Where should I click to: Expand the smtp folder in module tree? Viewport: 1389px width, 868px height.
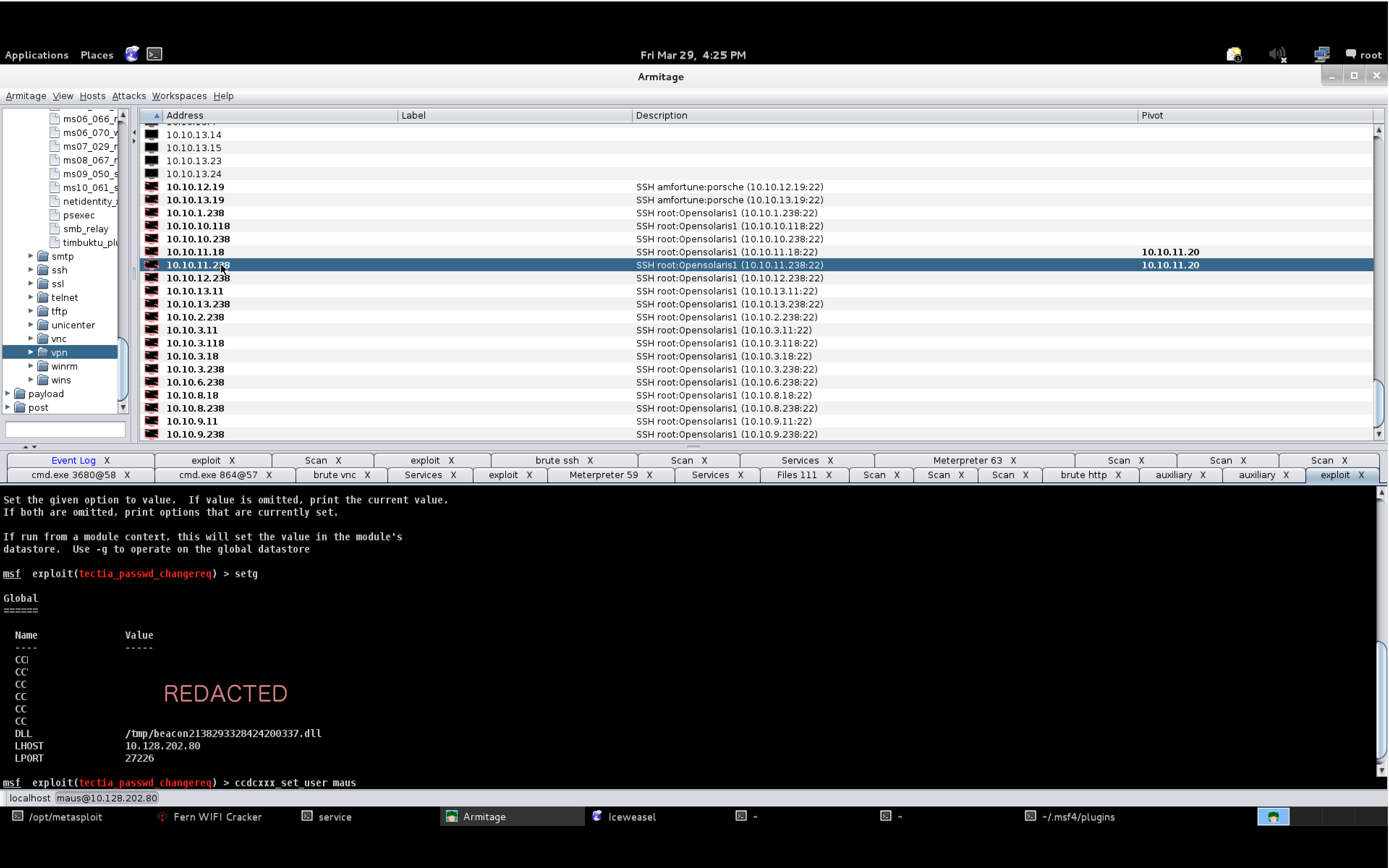pos(31,256)
